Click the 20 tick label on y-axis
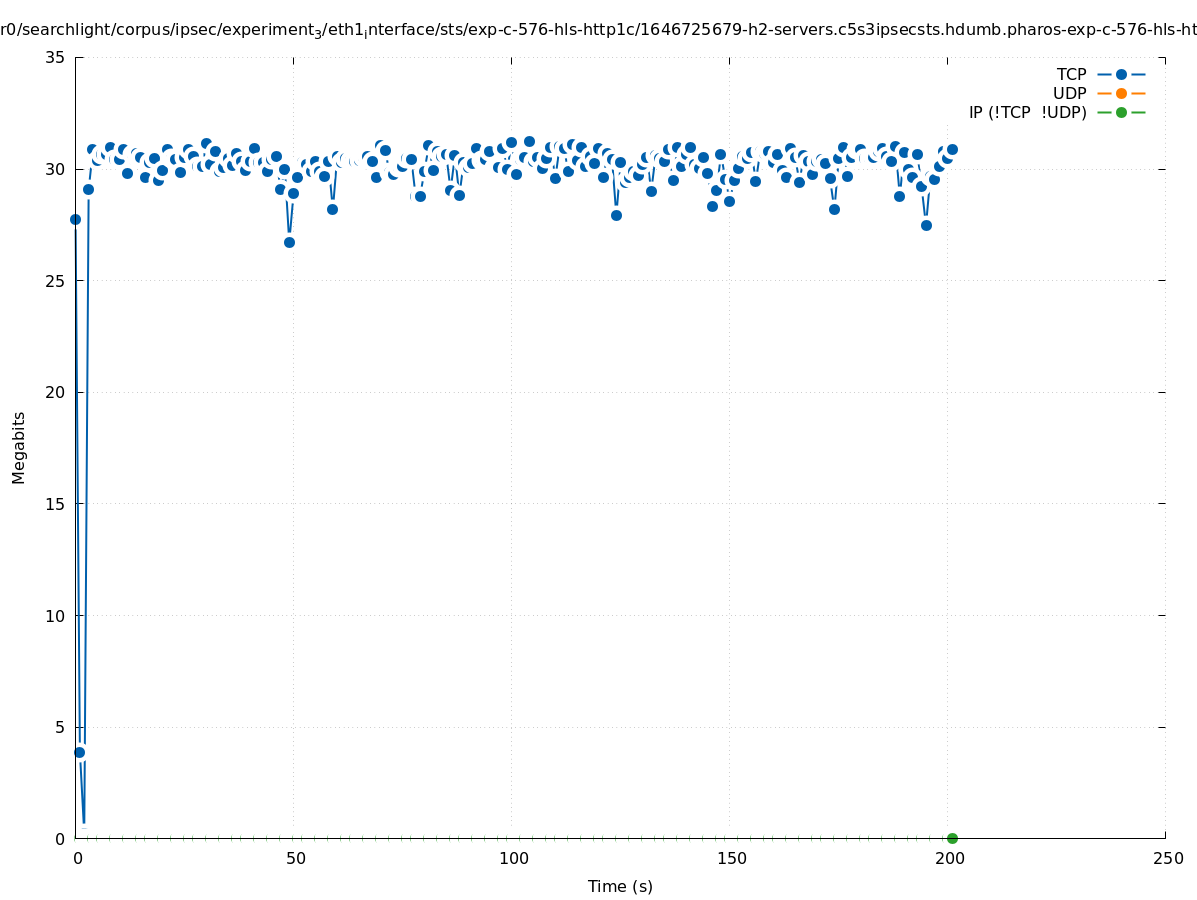 [x=55, y=392]
